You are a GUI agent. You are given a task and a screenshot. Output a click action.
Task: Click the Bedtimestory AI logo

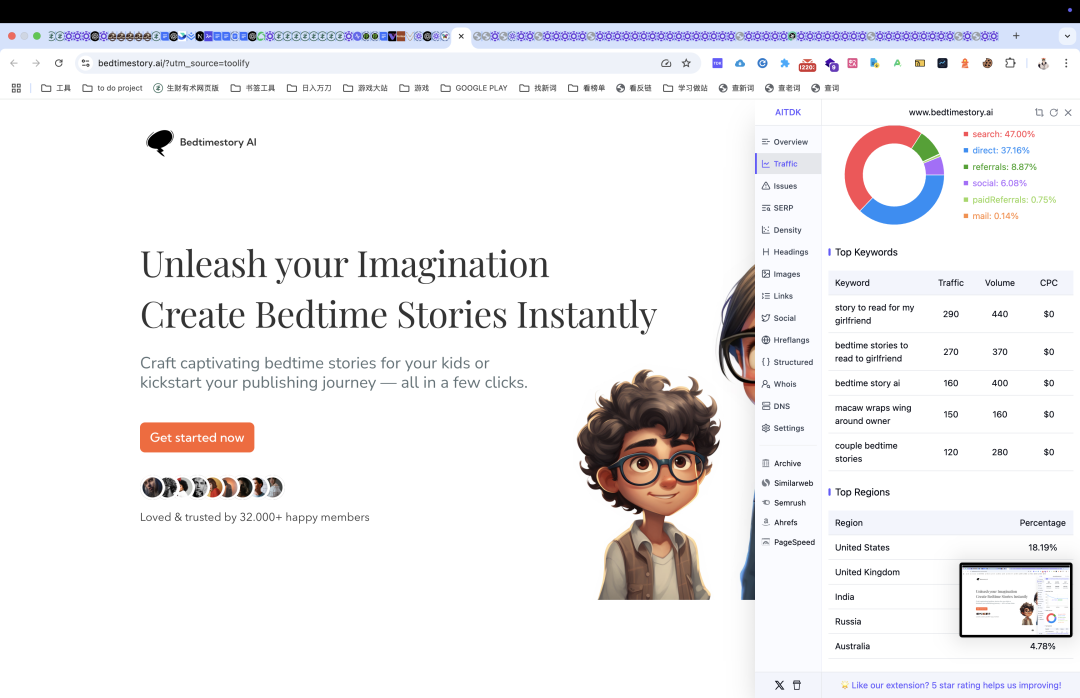[201, 142]
